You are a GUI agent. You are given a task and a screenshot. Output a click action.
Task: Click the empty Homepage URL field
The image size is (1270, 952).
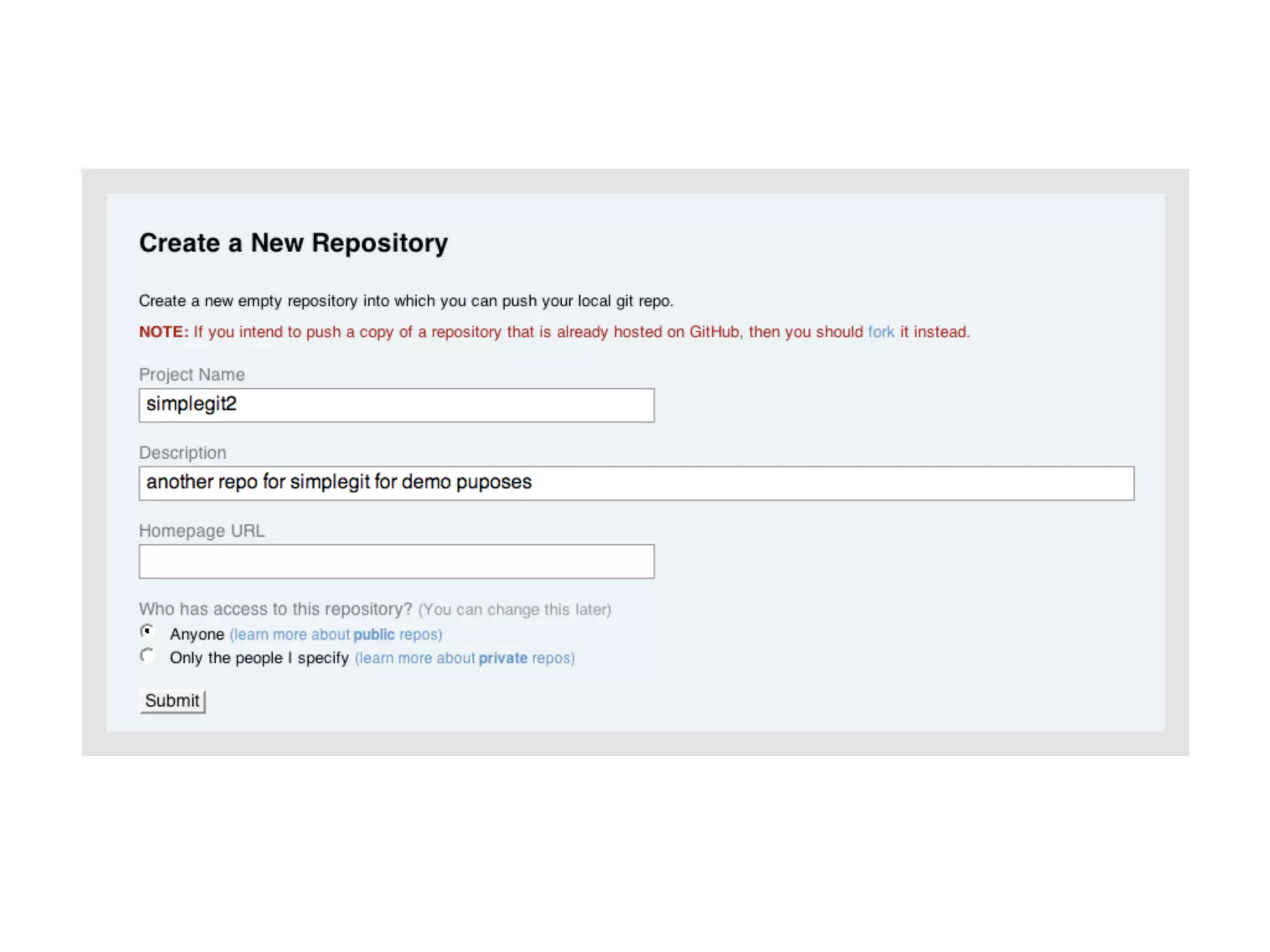[x=396, y=562]
